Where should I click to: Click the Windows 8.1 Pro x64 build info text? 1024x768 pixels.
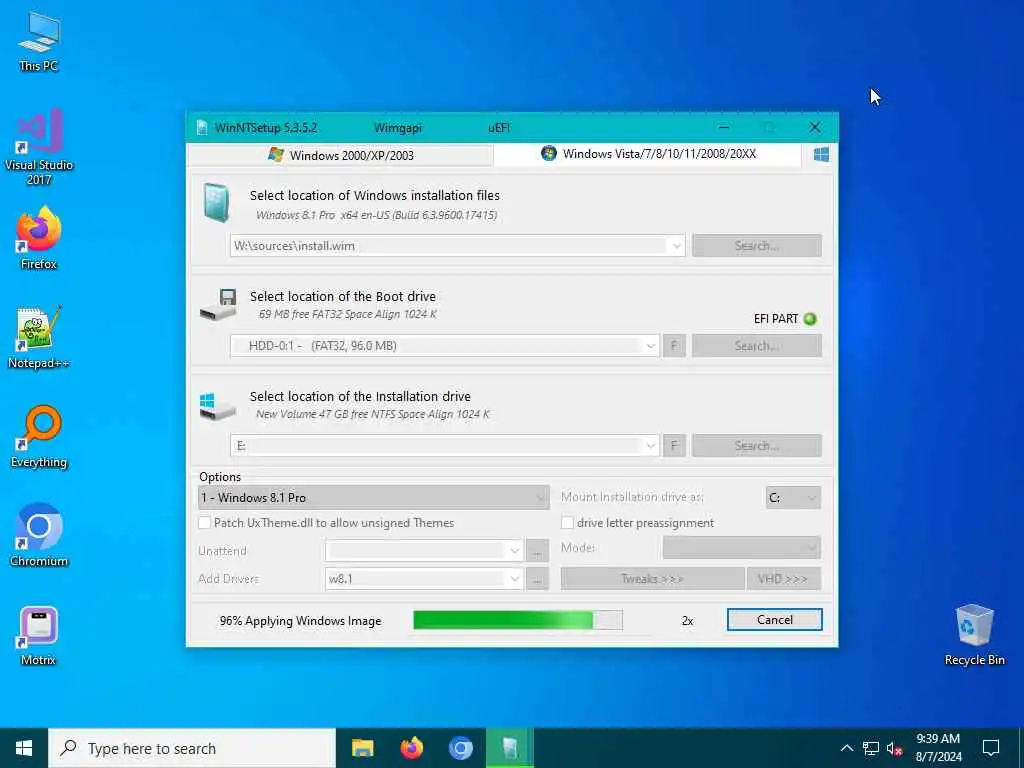click(376, 215)
